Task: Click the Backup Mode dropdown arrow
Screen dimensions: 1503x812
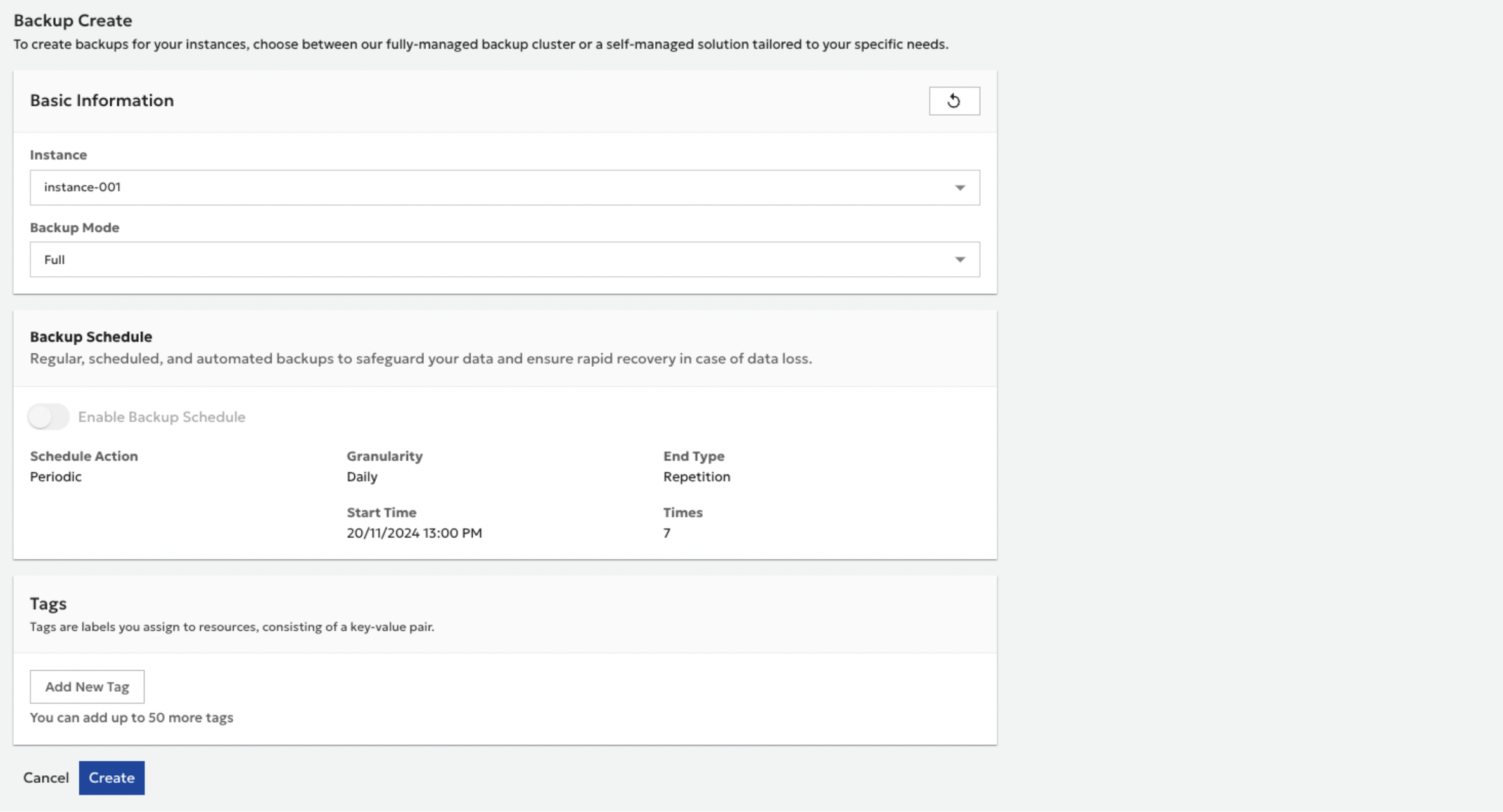Action: 959,260
